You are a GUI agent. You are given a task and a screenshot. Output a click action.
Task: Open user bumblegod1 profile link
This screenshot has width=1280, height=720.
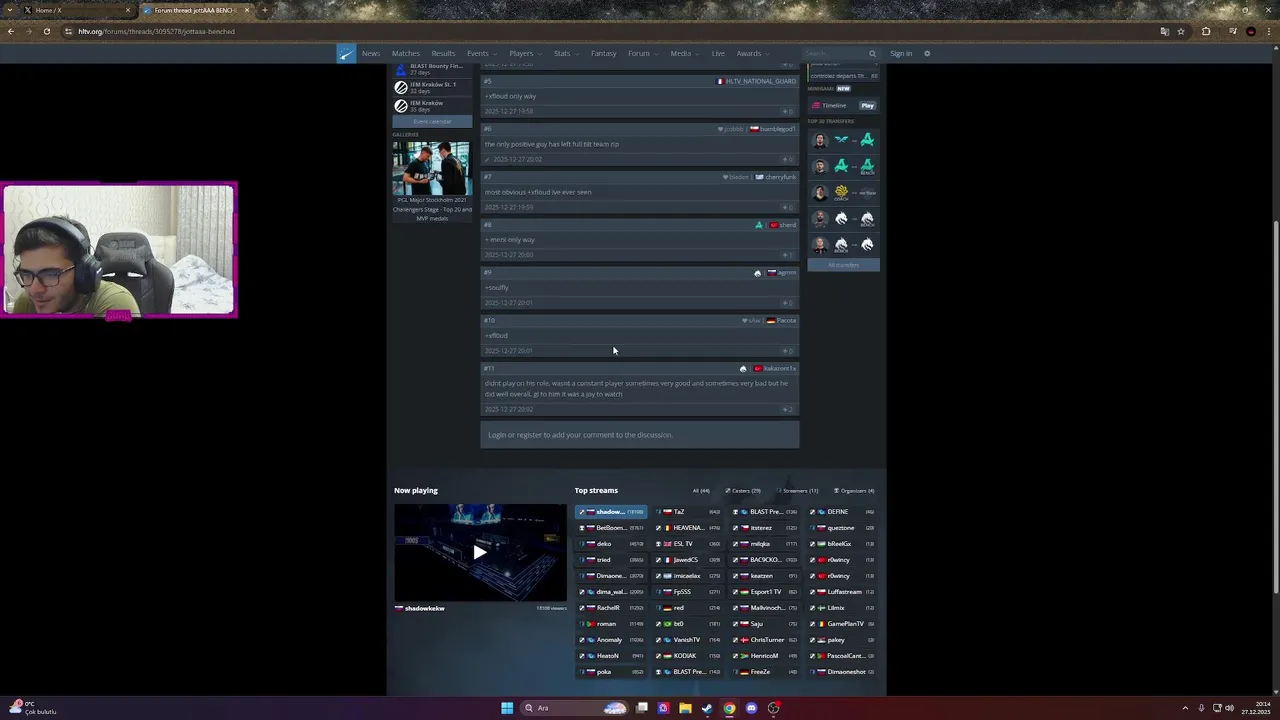777,129
